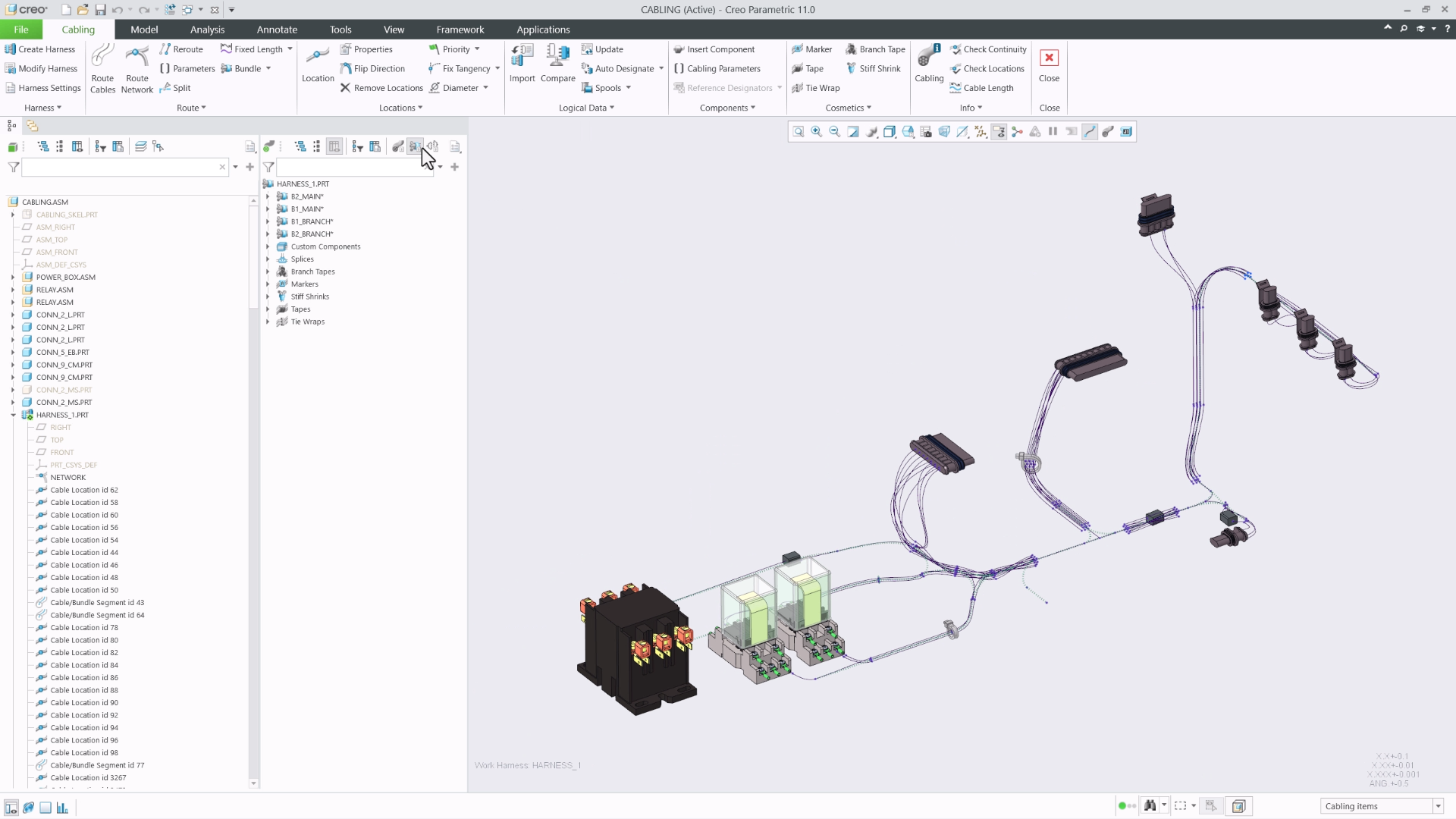
Task: Click the Compare icon
Action: (x=558, y=64)
